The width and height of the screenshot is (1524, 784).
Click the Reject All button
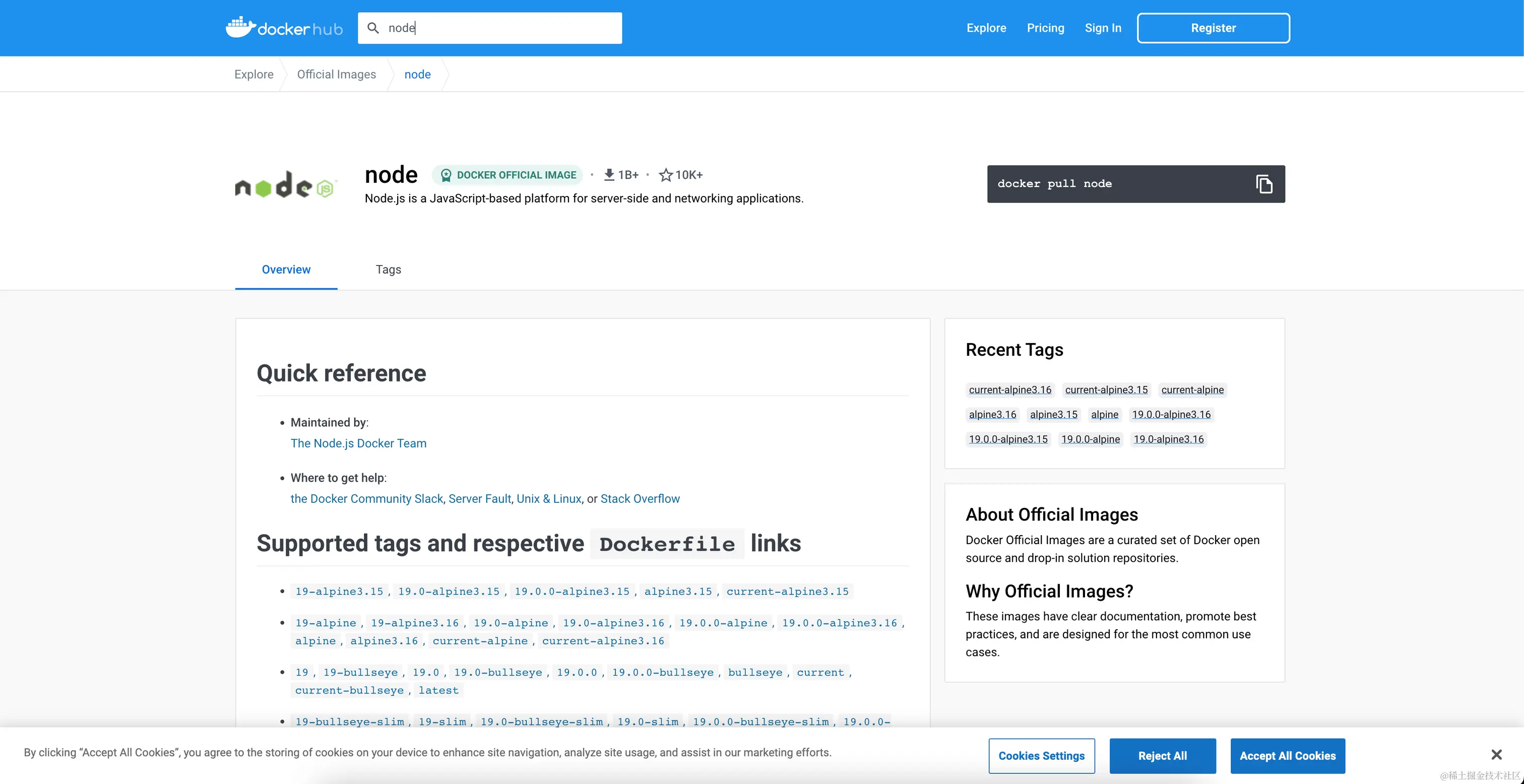coord(1162,756)
